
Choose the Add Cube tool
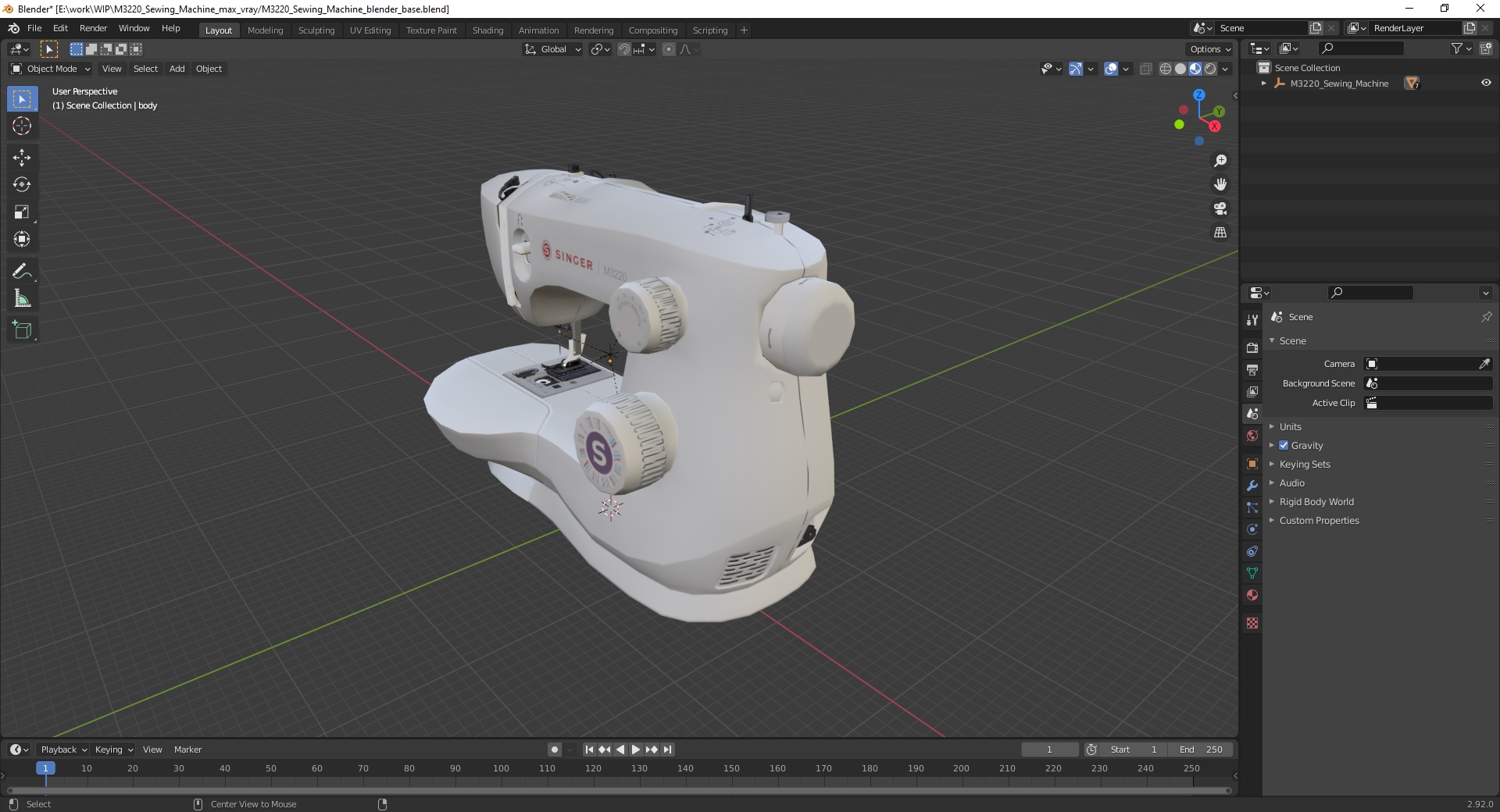(x=22, y=330)
